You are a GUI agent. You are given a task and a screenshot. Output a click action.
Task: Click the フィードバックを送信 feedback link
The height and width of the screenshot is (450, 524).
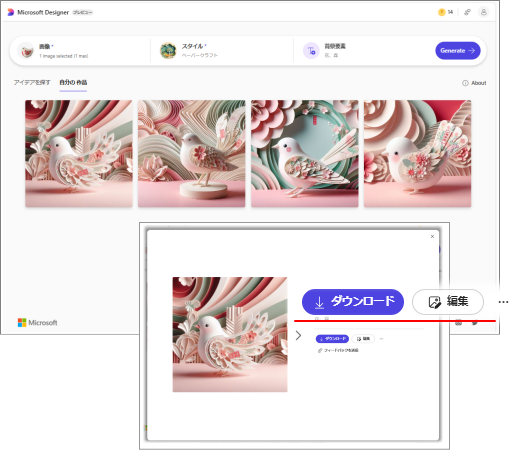pos(338,350)
